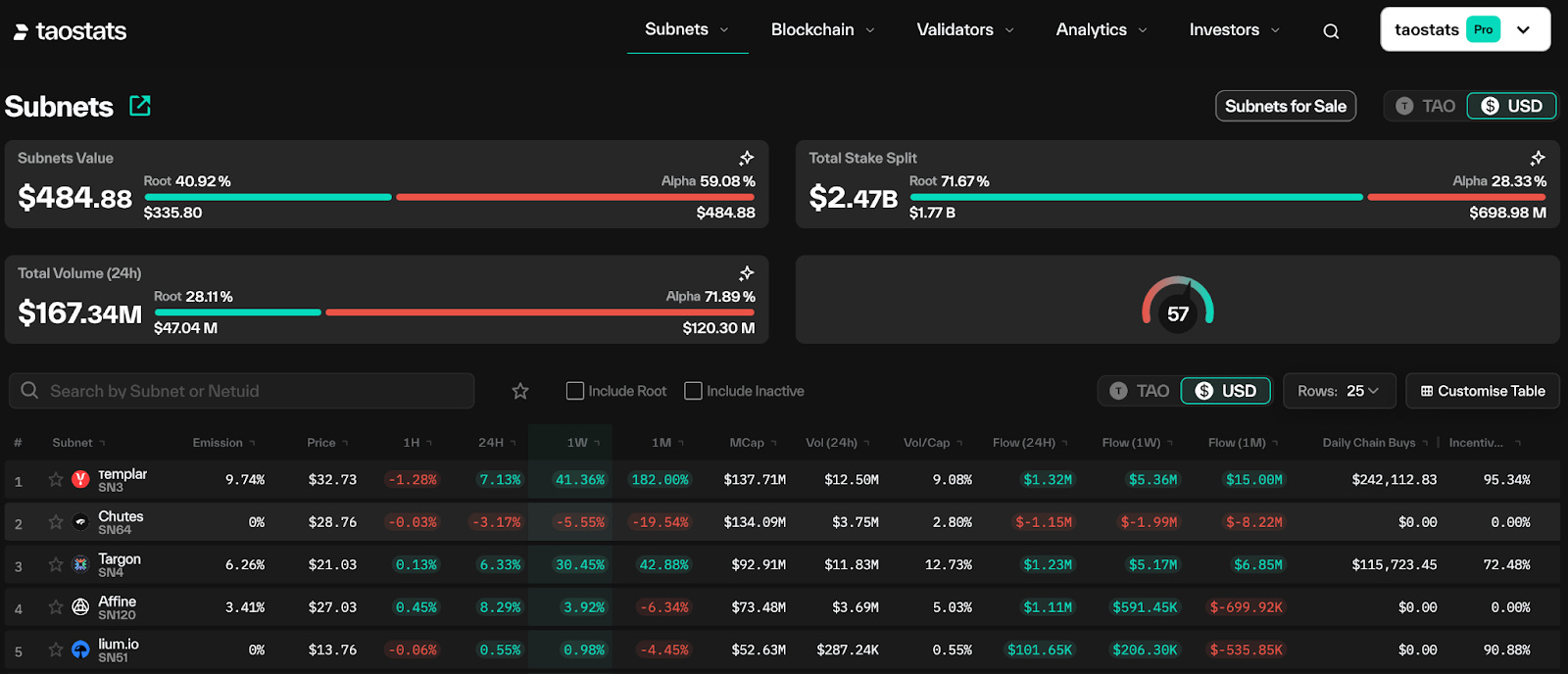Sort by Daily Chain Buys header
1568x674 pixels.
[1375, 443]
